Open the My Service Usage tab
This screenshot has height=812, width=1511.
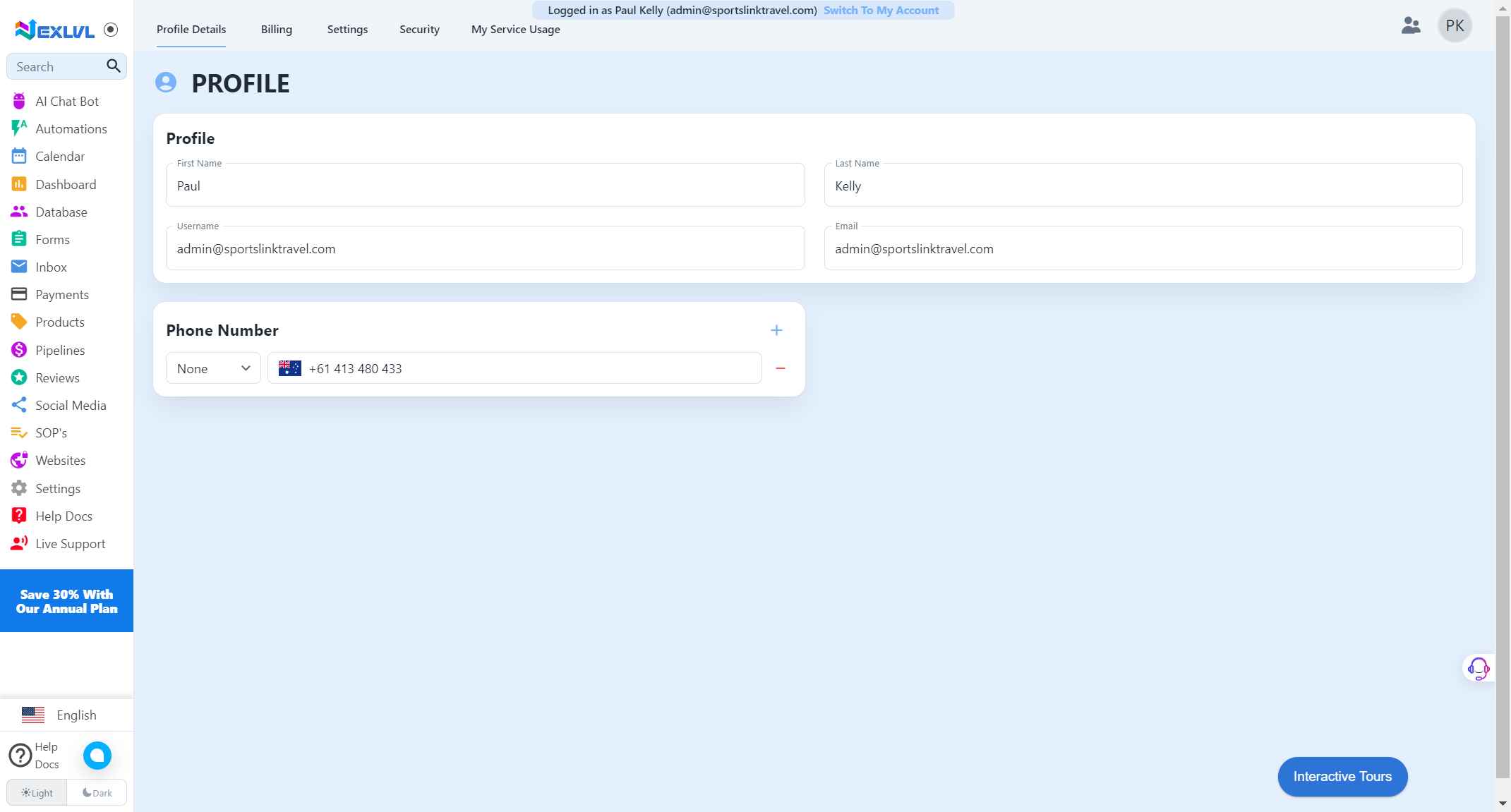[515, 30]
